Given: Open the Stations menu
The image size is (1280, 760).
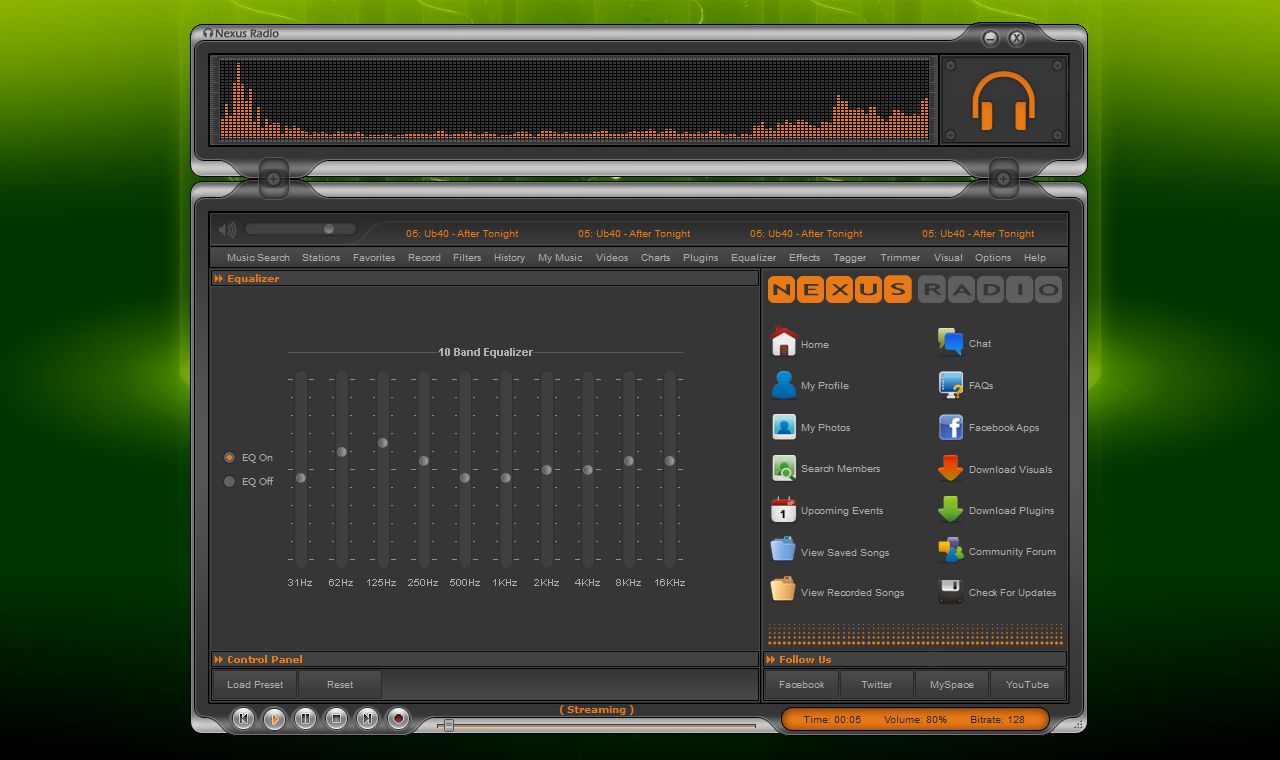Looking at the screenshot, I should 321,258.
